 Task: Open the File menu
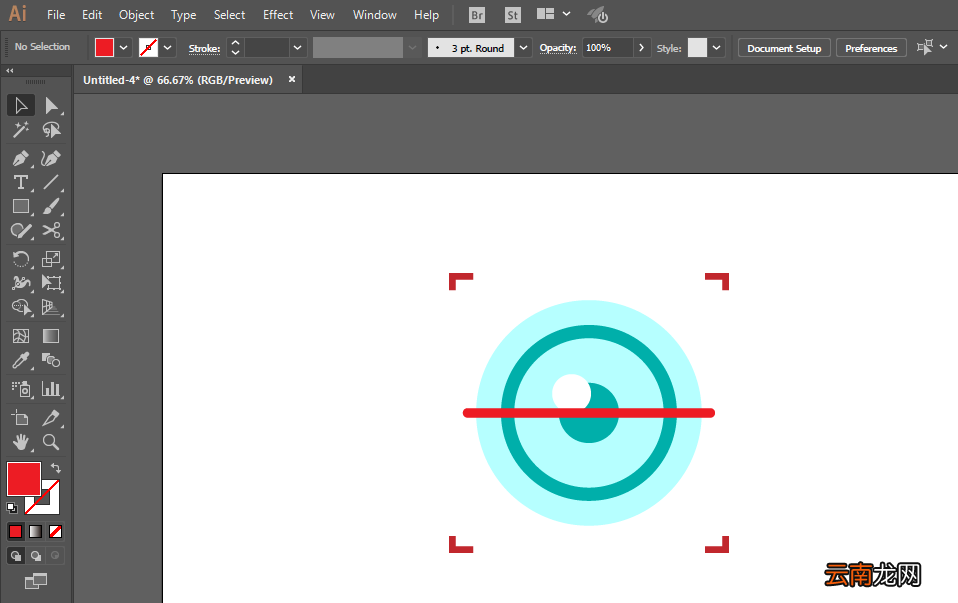point(56,15)
